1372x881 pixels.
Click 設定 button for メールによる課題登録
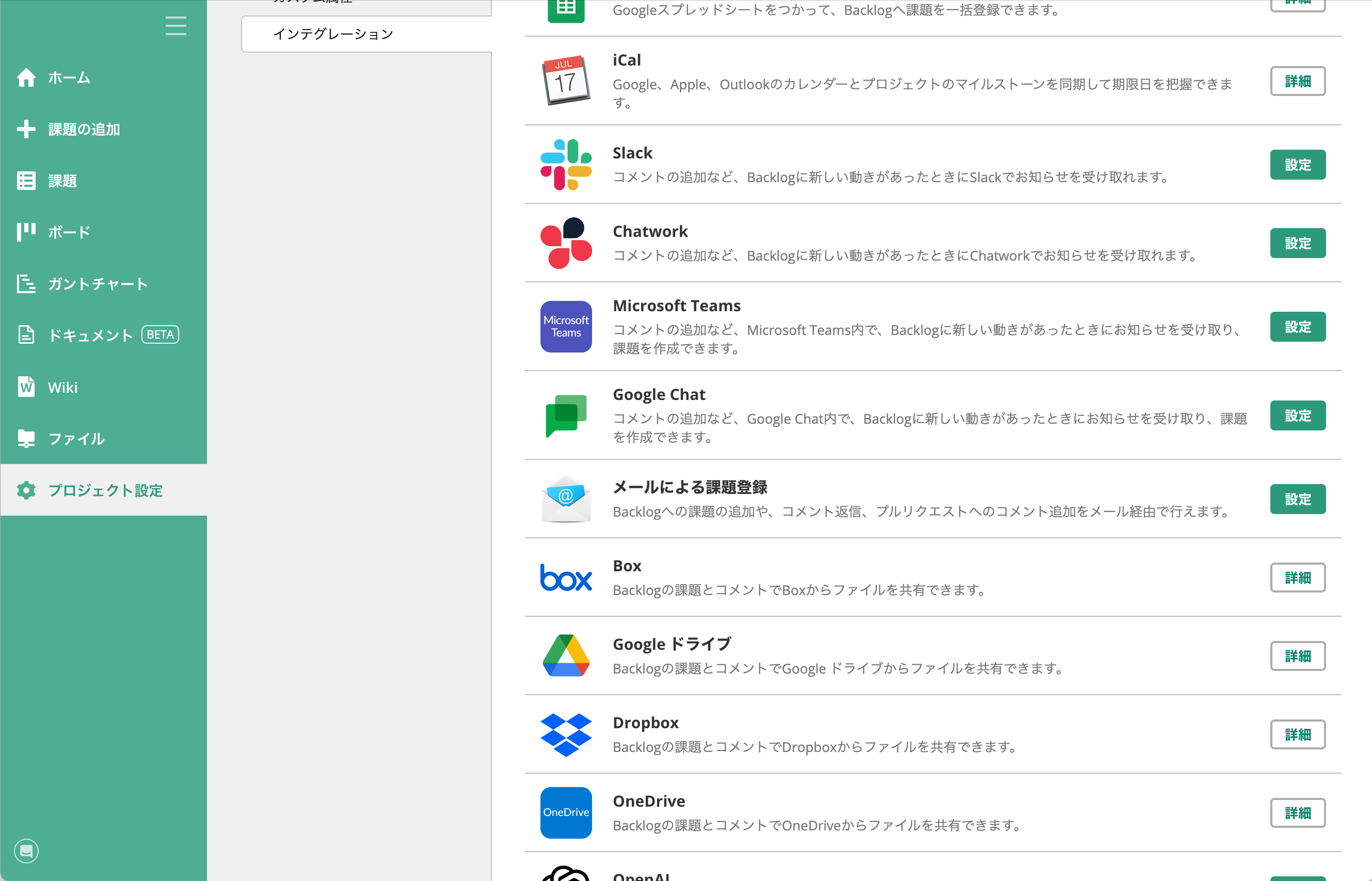(1298, 499)
